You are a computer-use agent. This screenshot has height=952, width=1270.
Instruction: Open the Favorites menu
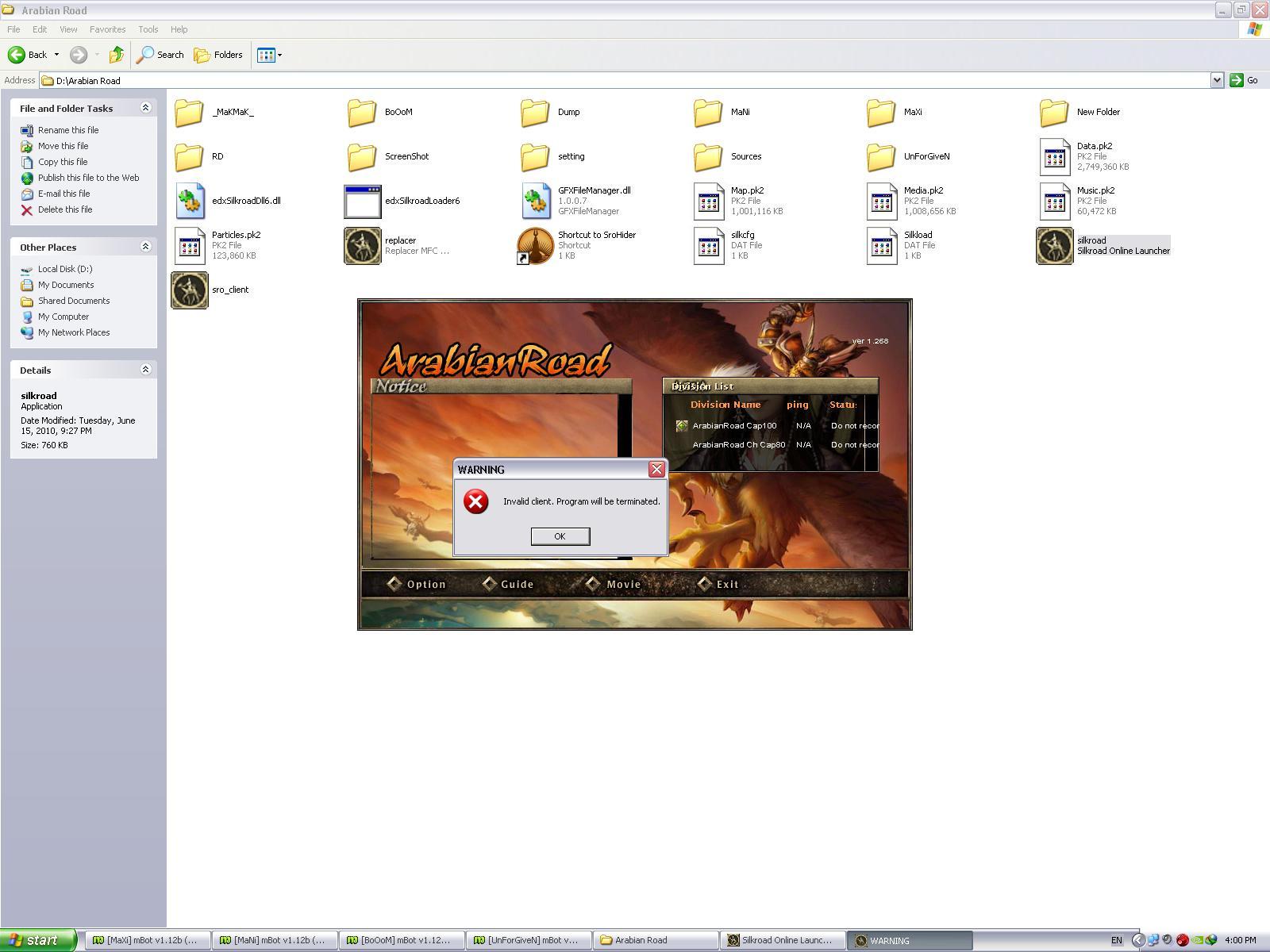click(x=107, y=29)
